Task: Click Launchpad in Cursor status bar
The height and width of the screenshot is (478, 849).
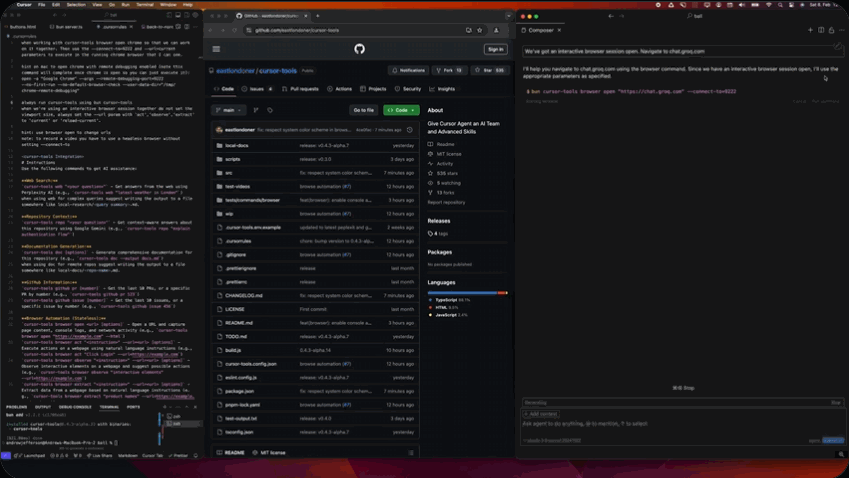Action: pos(31,456)
